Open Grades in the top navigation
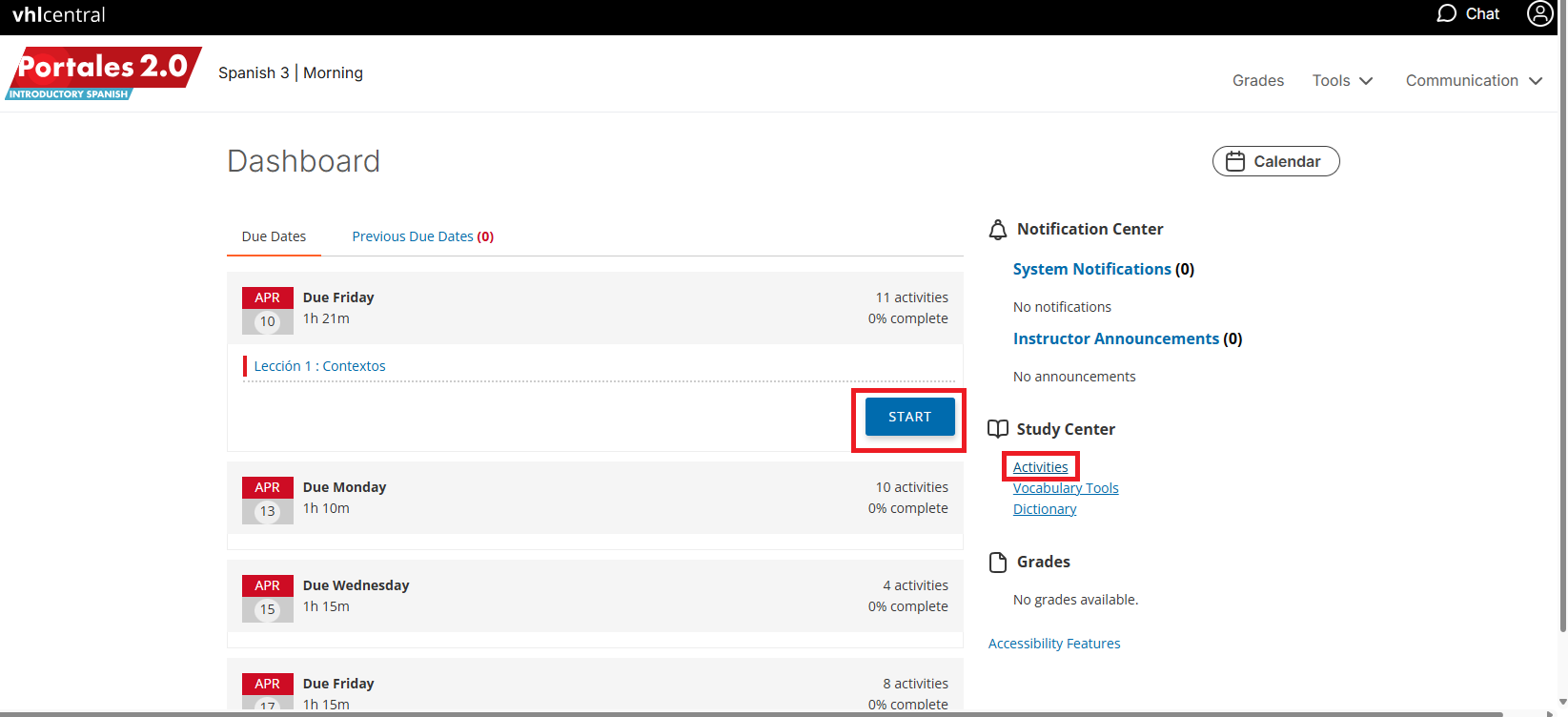1568x717 pixels. (1258, 81)
